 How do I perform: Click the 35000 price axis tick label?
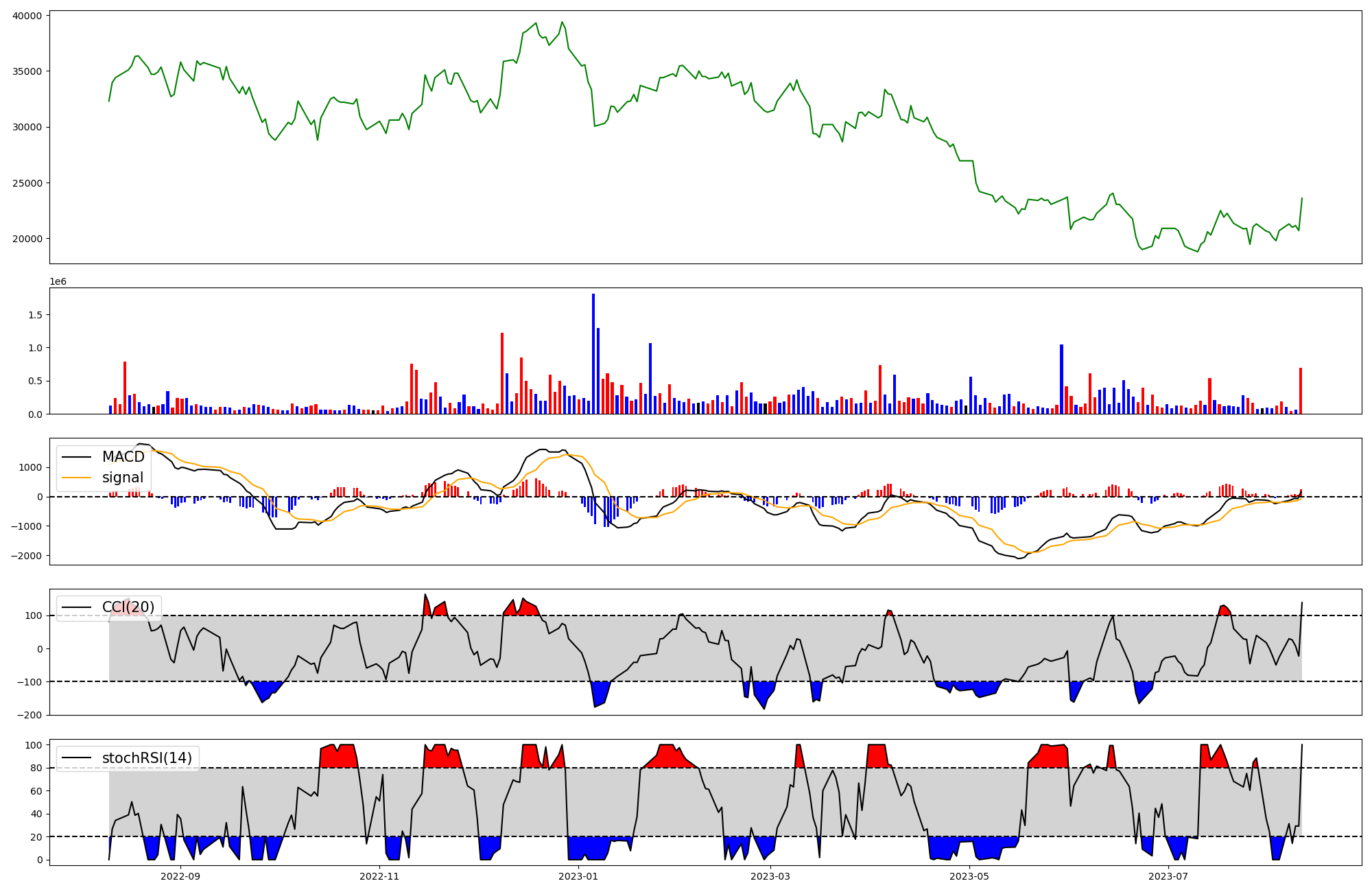(x=27, y=71)
